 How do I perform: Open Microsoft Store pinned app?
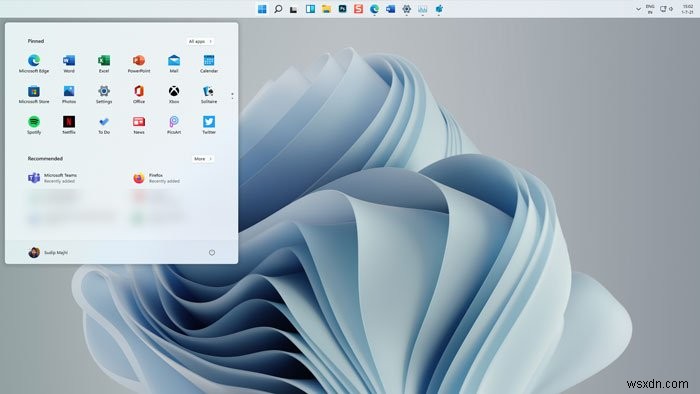pos(34,94)
